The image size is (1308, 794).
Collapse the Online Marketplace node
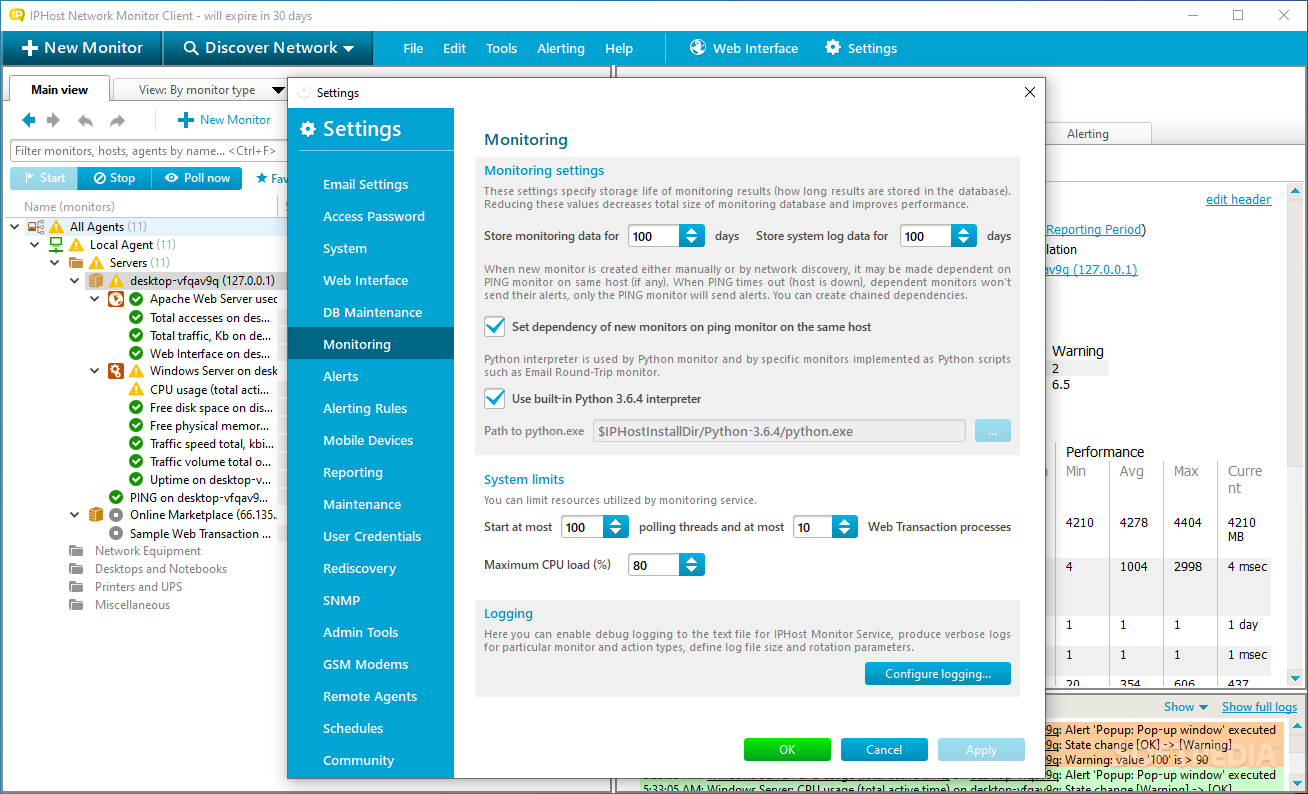click(x=75, y=515)
